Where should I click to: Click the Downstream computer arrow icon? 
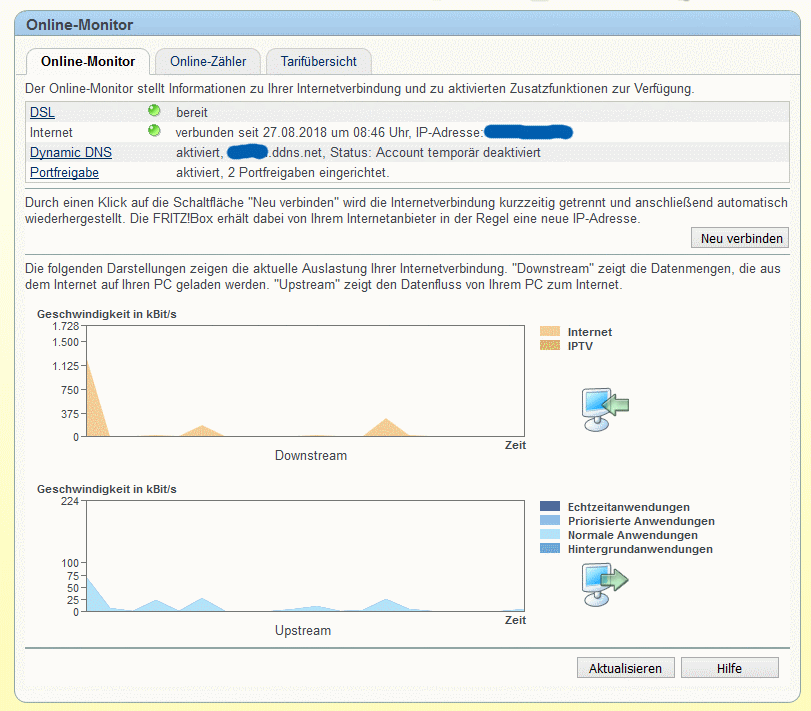click(x=605, y=409)
